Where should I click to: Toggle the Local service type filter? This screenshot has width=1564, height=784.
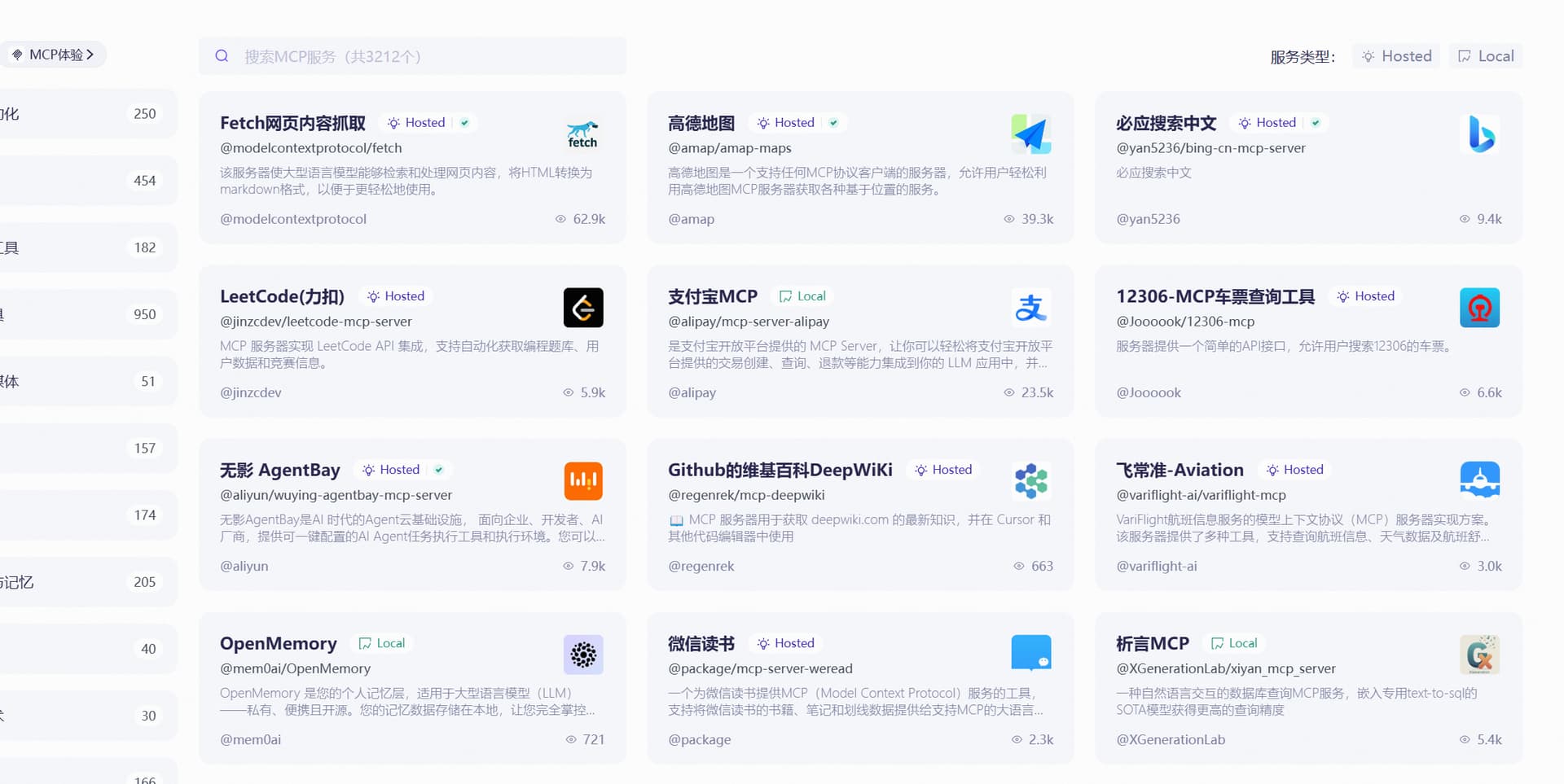[1486, 56]
